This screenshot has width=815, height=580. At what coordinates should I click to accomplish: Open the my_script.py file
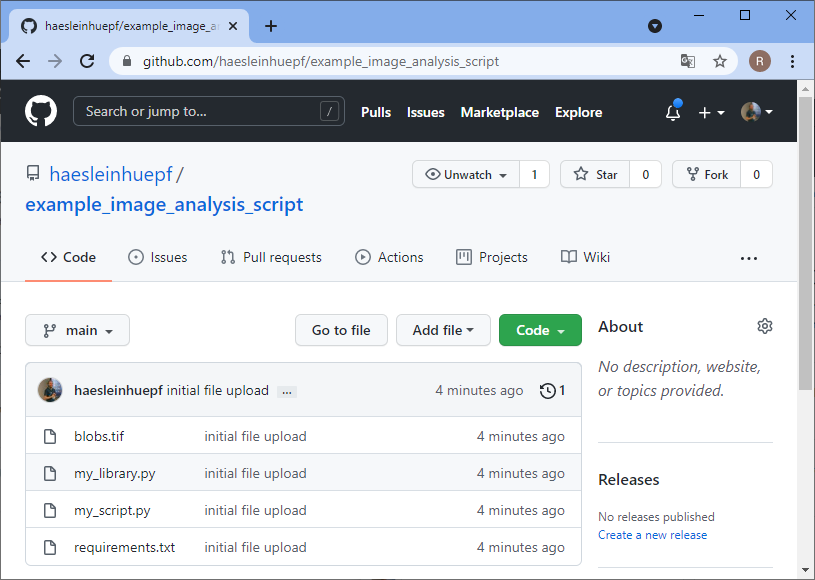tap(112, 510)
